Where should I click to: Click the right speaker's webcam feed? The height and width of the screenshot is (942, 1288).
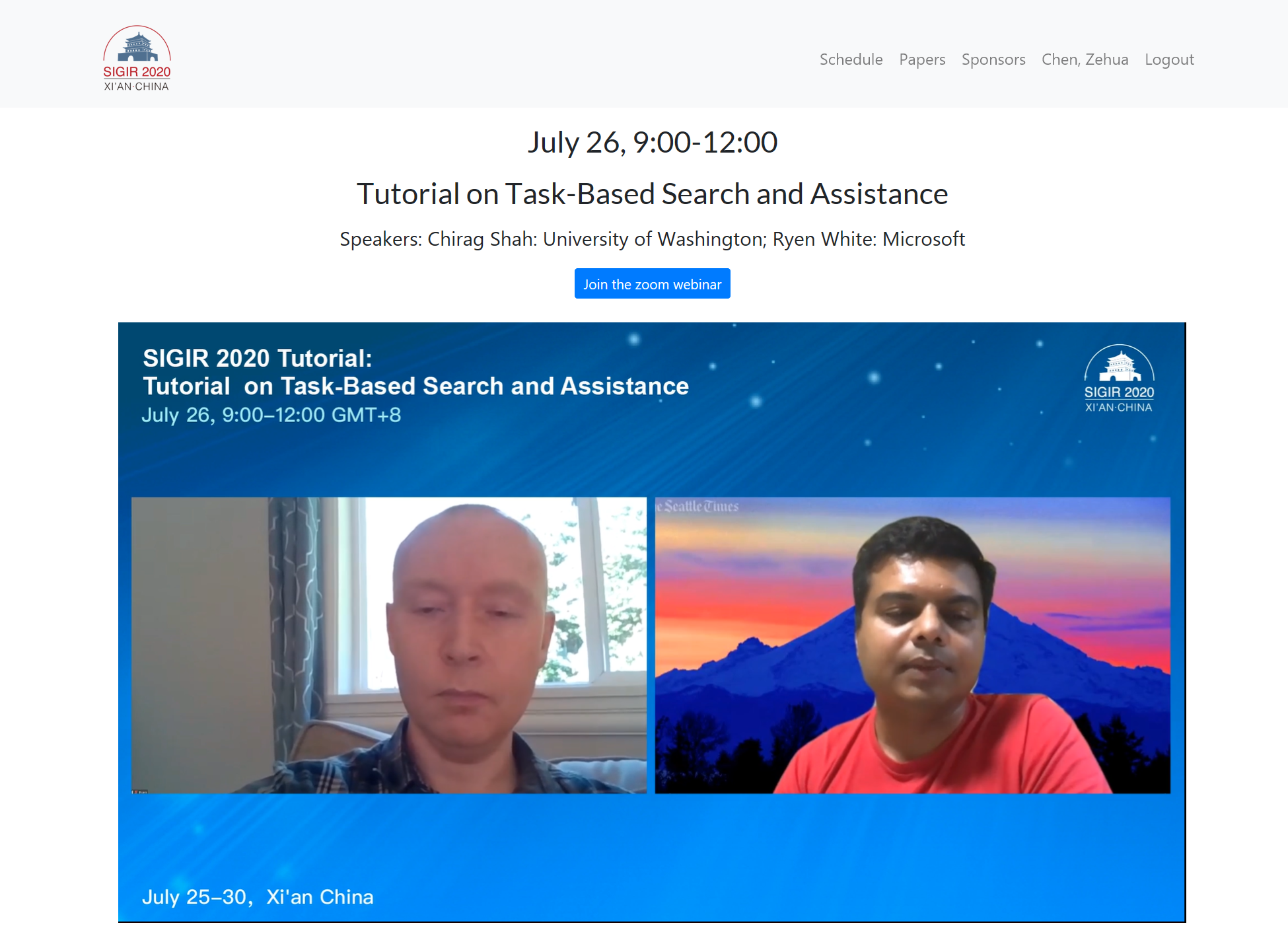pyautogui.click(x=912, y=645)
